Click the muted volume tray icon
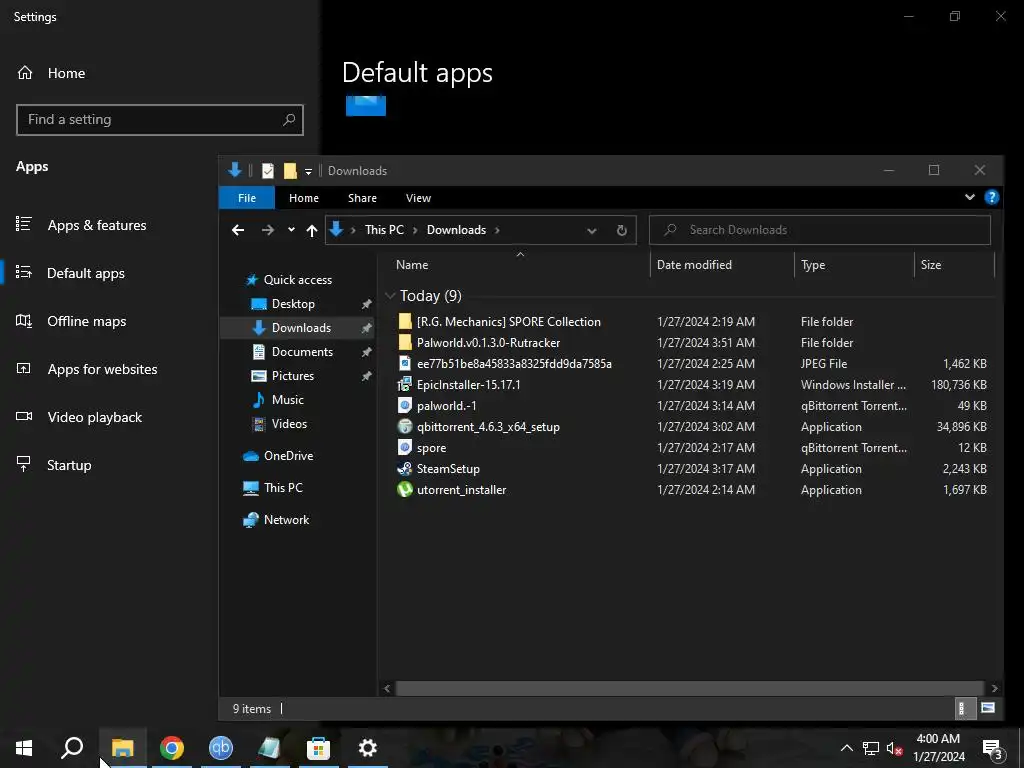The image size is (1024, 768). click(894, 748)
